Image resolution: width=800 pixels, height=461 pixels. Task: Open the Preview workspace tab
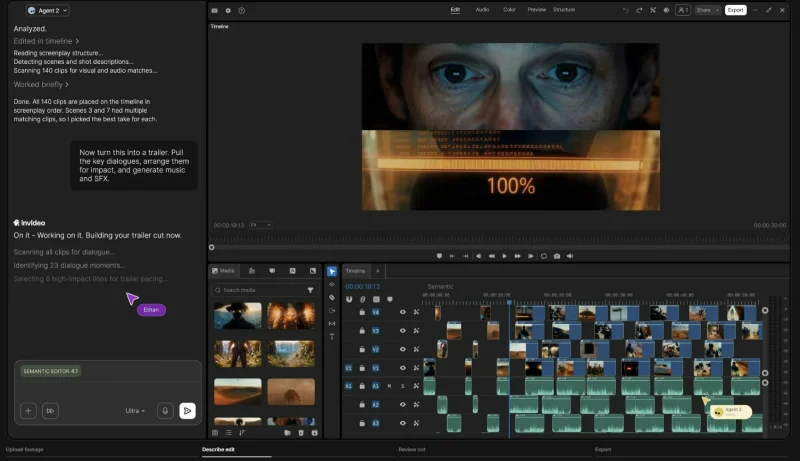[x=536, y=10]
